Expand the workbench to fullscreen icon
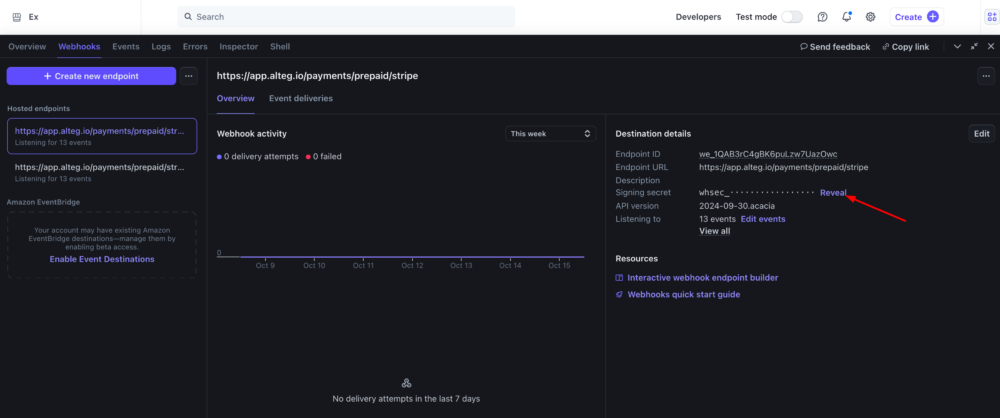The height and width of the screenshot is (418, 1000). coord(974,47)
